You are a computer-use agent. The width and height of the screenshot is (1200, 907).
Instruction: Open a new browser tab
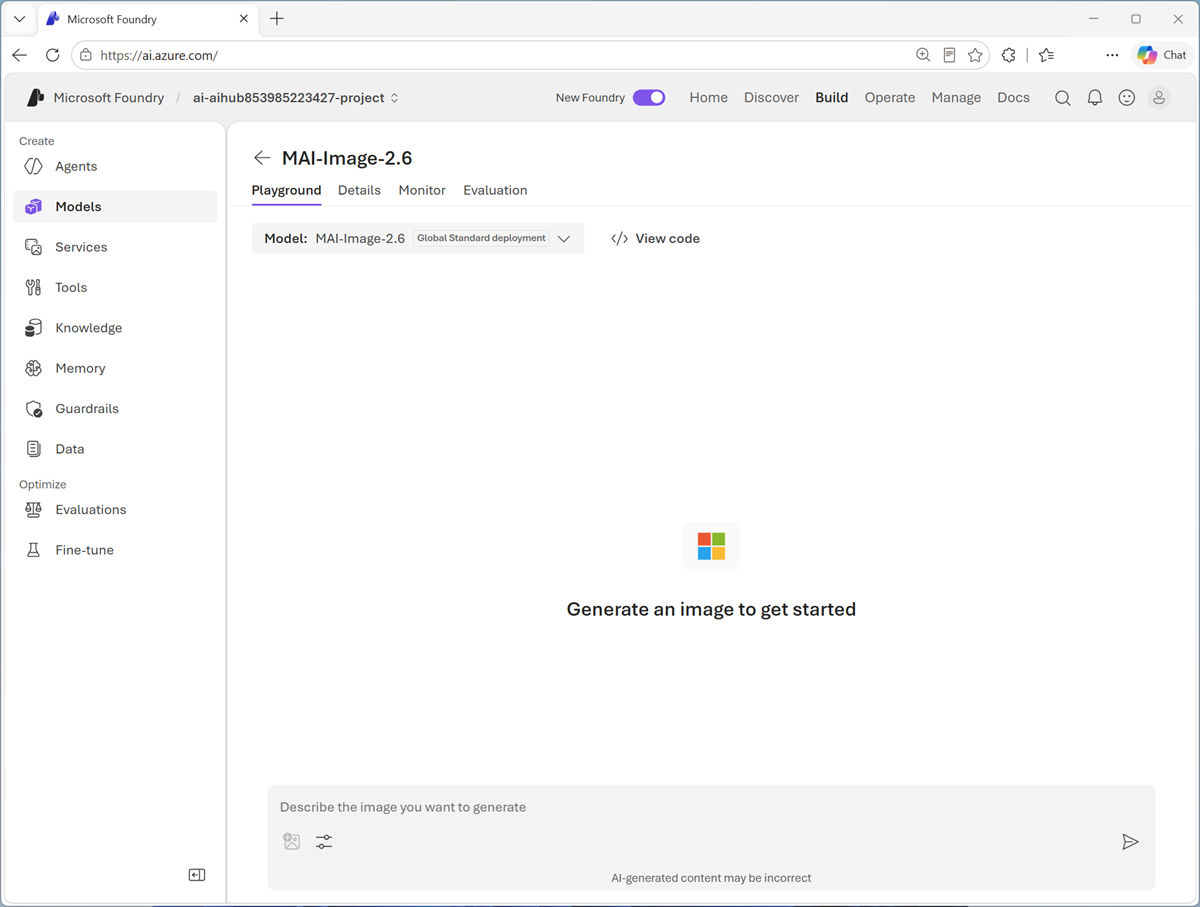pos(277,19)
